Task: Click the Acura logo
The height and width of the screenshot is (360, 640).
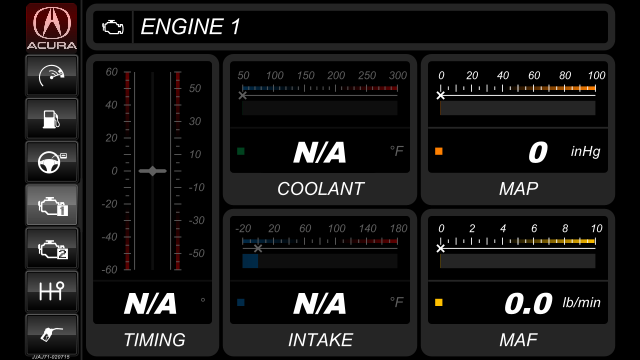Action: (51, 27)
